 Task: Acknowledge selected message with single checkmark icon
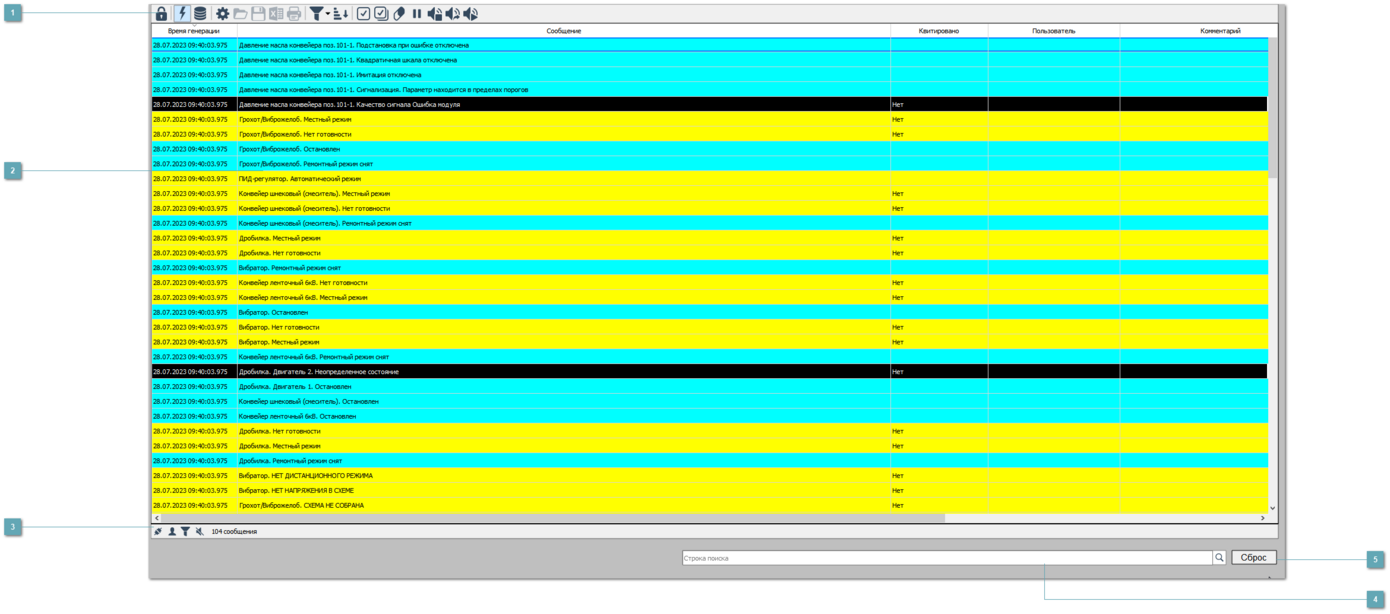[364, 14]
